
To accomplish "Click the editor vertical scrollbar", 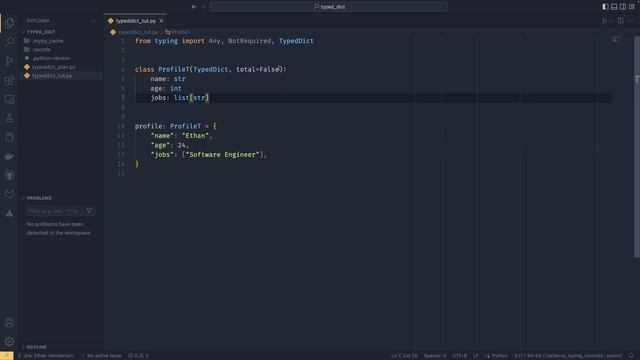I will (x=637, y=147).
